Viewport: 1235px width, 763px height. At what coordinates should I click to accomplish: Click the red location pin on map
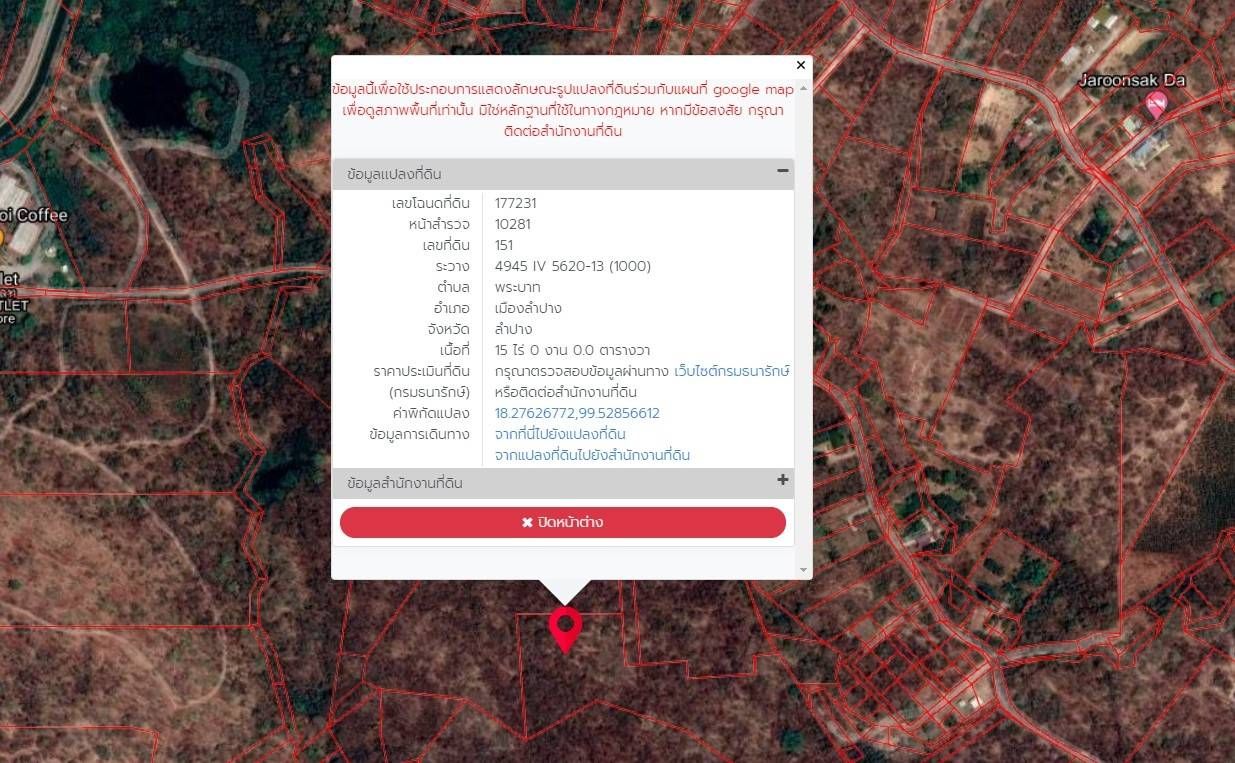[x=565, y=629]
